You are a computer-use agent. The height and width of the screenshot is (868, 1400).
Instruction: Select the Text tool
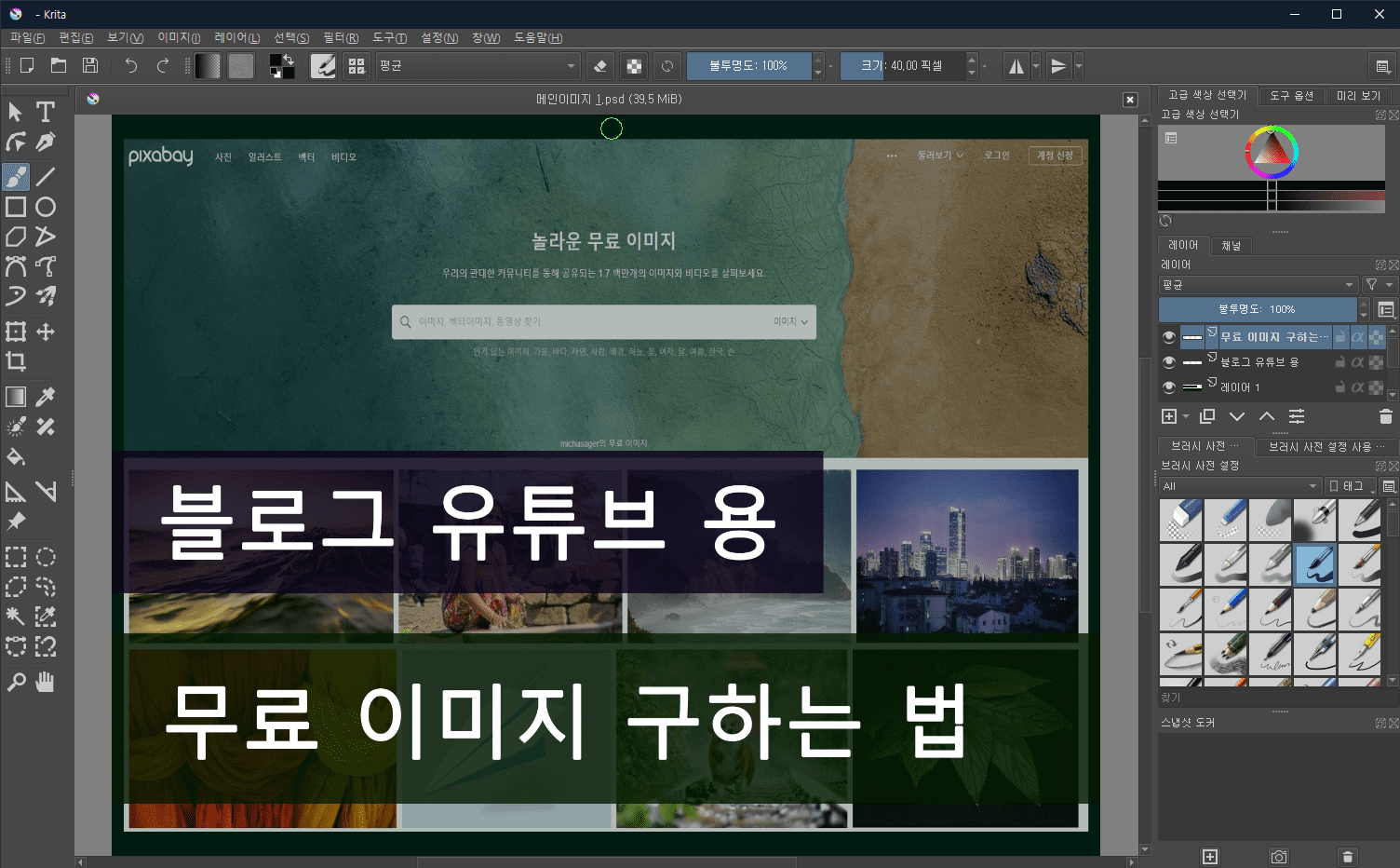pos(44,111)
